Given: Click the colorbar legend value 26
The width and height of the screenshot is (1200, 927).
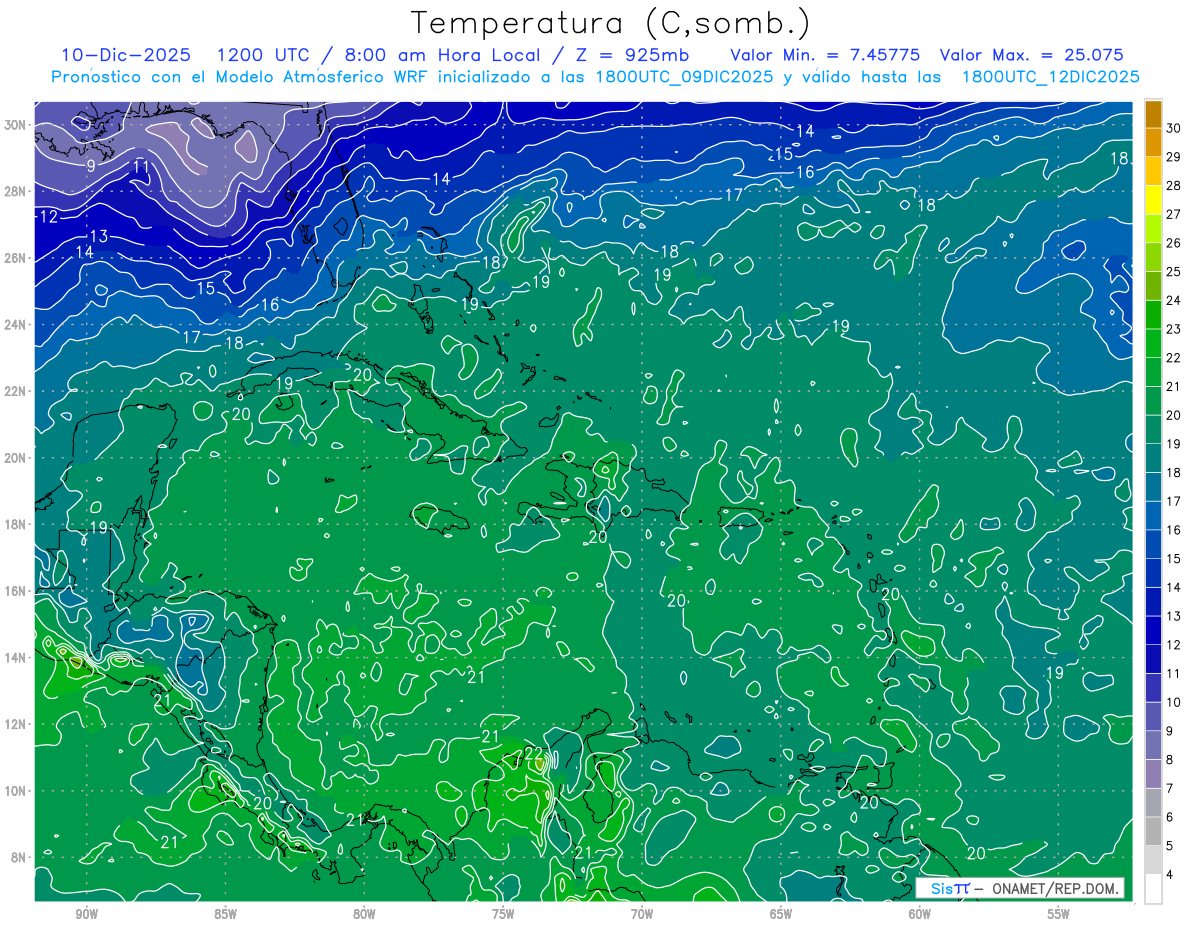Looking at the screenshot, I should tap(1173, 243).
